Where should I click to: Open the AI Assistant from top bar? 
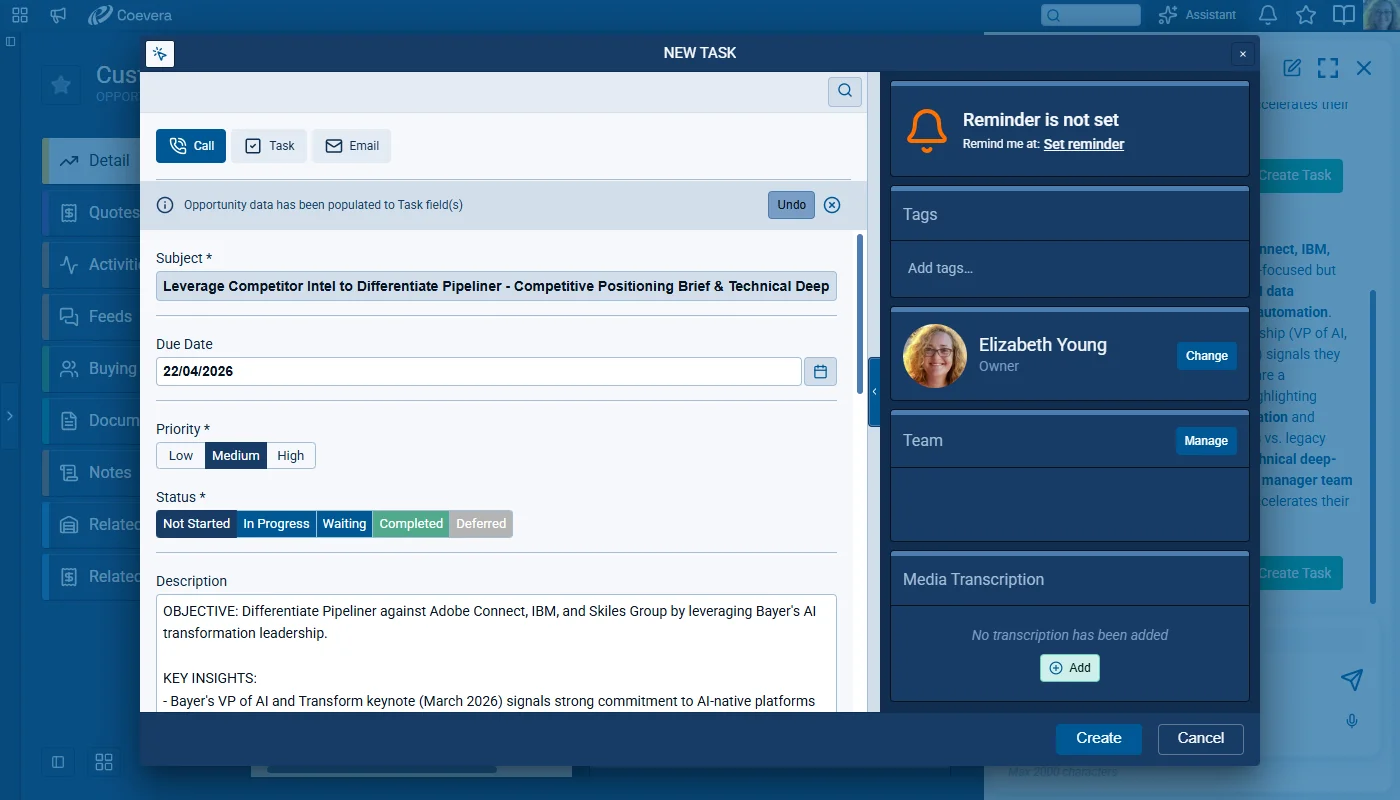pyautogui.click(x=1197, y=15)
